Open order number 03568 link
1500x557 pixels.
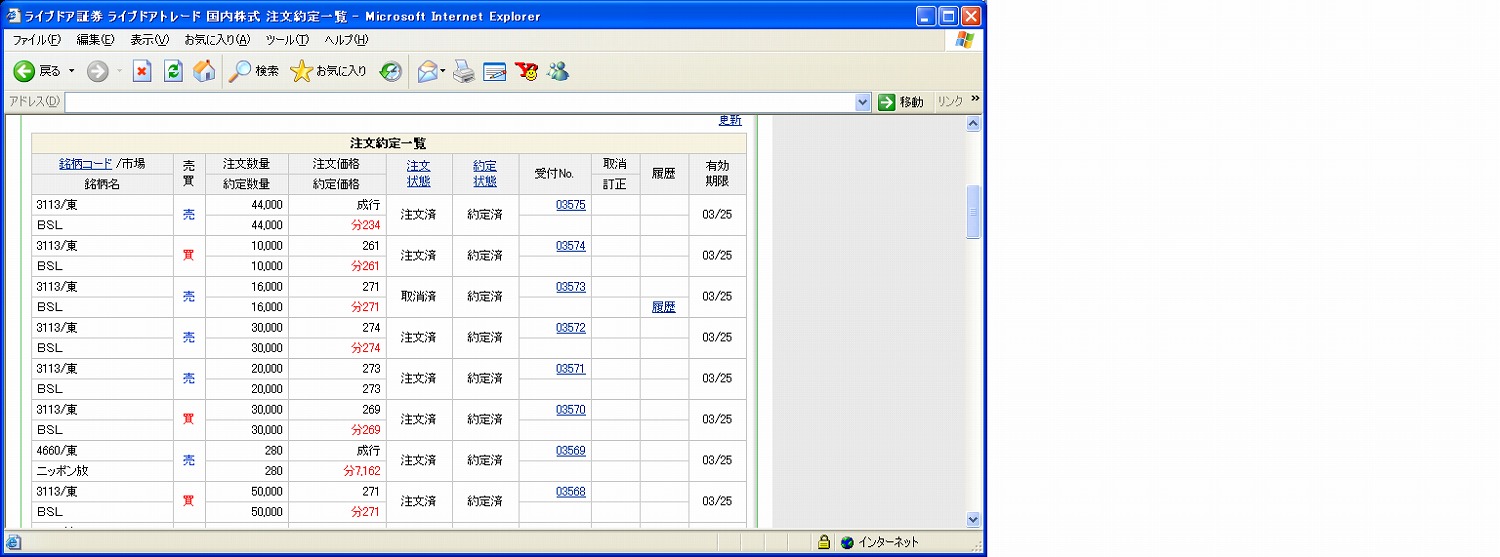(571, 491)
